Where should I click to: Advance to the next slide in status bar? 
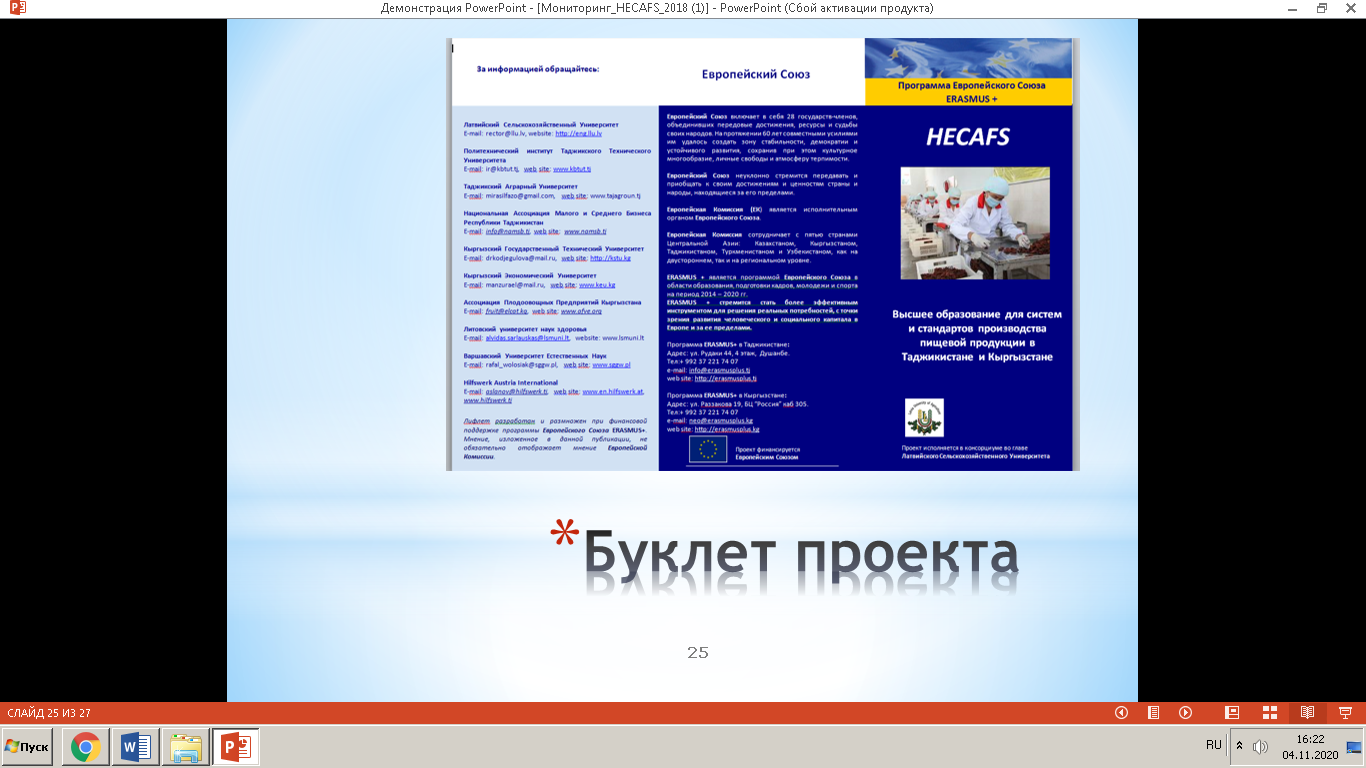1186,713
